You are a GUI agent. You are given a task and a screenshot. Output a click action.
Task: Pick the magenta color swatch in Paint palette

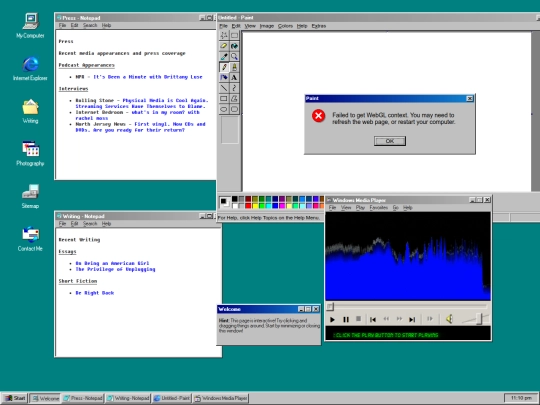pos(282,206)
